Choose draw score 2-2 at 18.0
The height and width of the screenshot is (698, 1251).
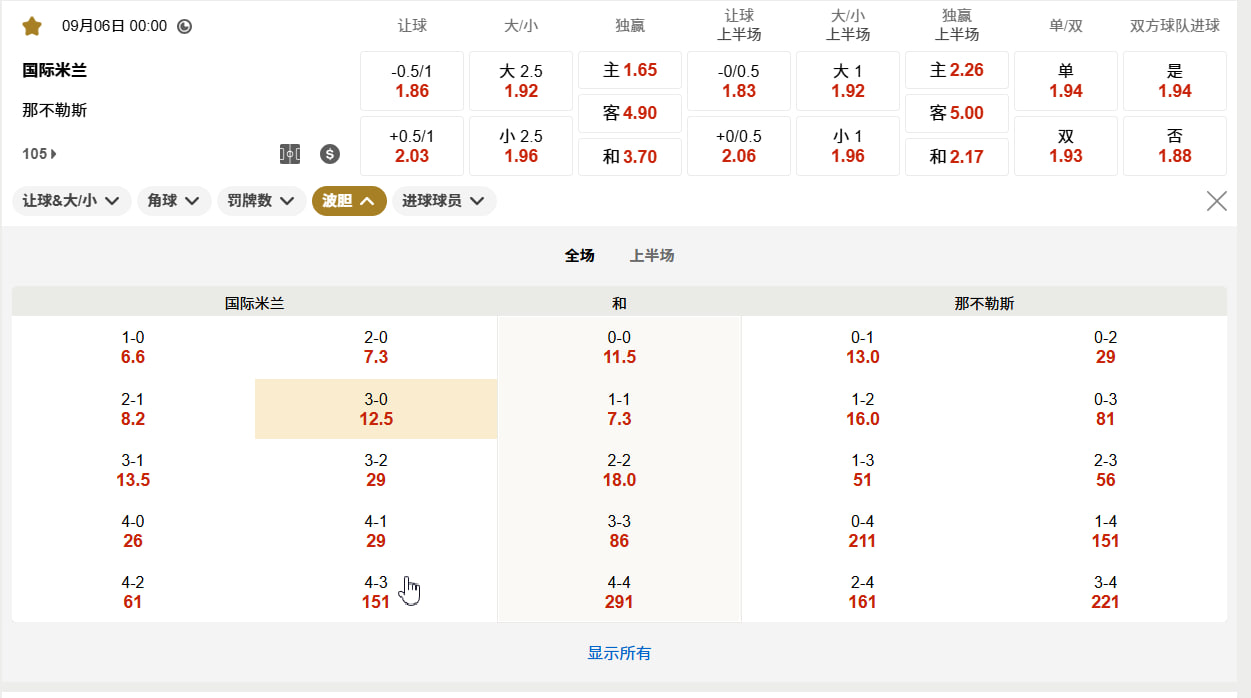(619, 470)
